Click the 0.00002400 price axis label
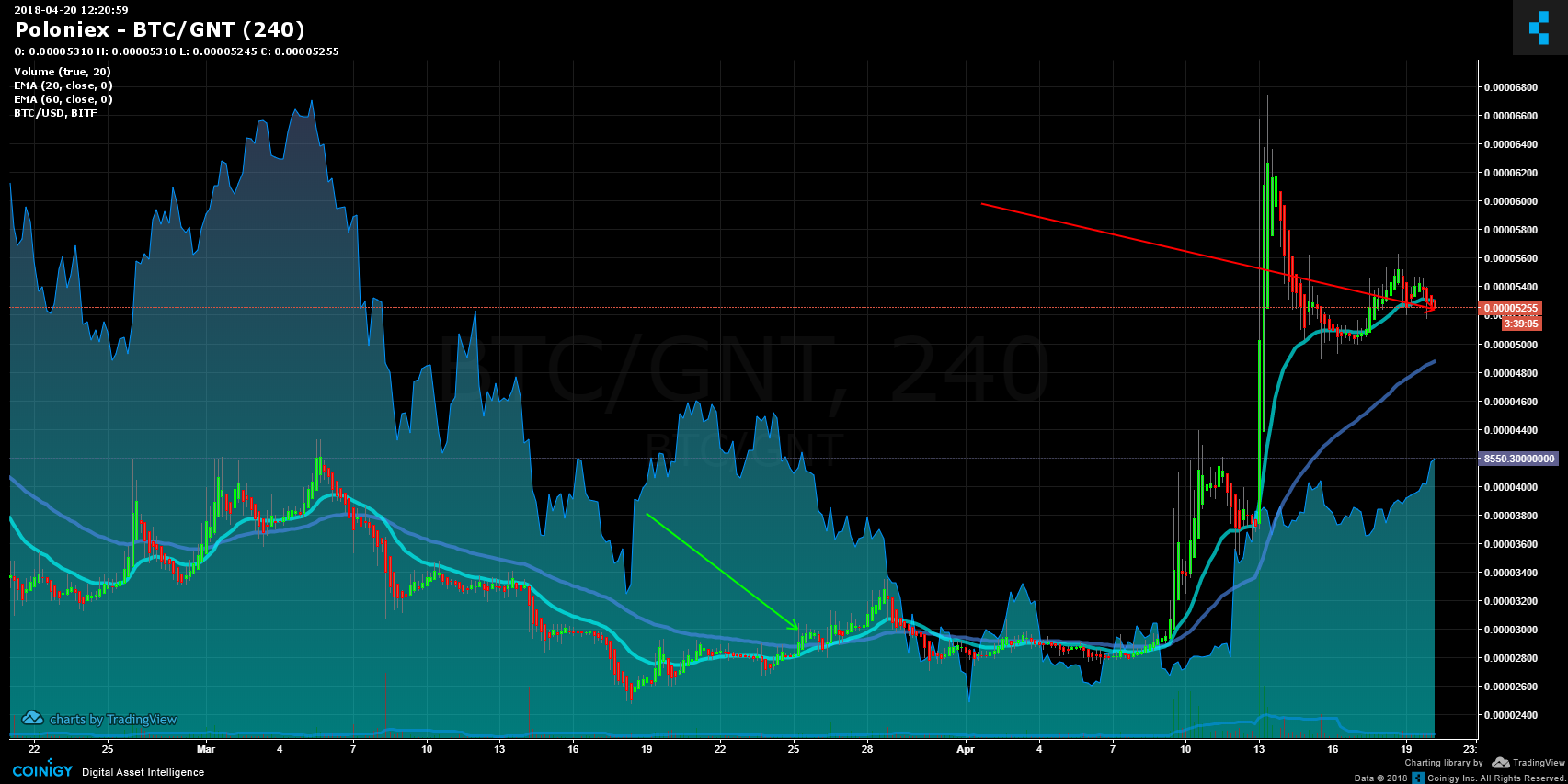This screenshot has width=1568, height=784. pos(1510,715)
